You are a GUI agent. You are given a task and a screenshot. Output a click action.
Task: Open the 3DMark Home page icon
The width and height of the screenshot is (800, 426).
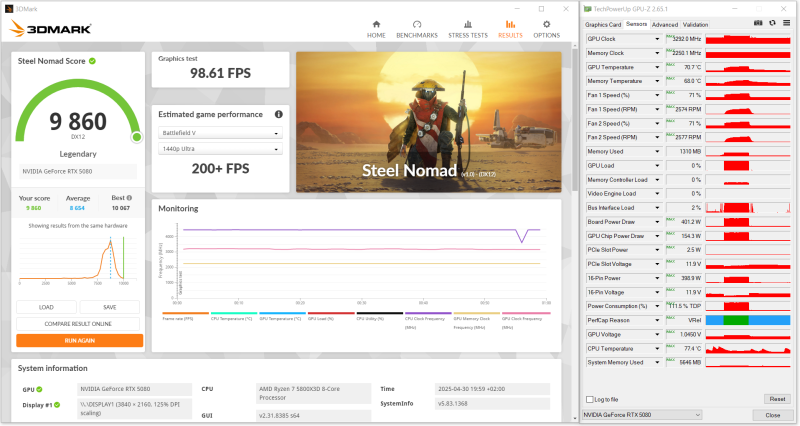[376, 24]
